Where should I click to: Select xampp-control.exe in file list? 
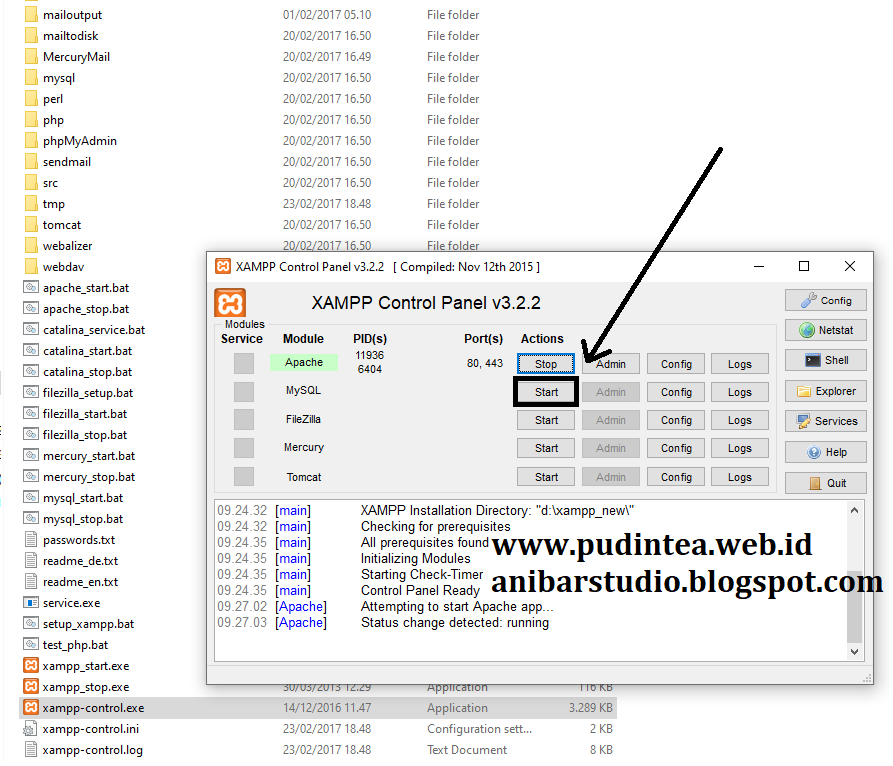point(93,708)
